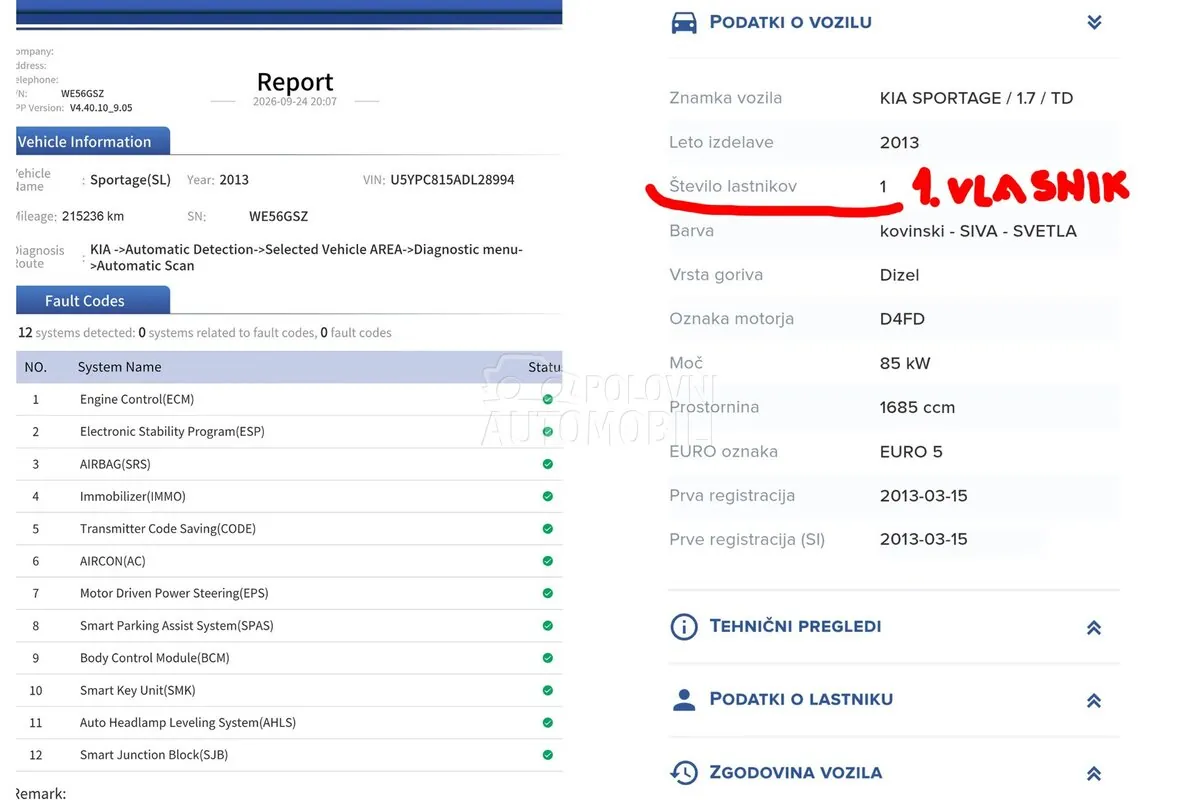Click green status check for Immobilizer(IMMO)
Image resolution: width=1200 pixels, height=800 pixels.
click(x=548, y=496)
